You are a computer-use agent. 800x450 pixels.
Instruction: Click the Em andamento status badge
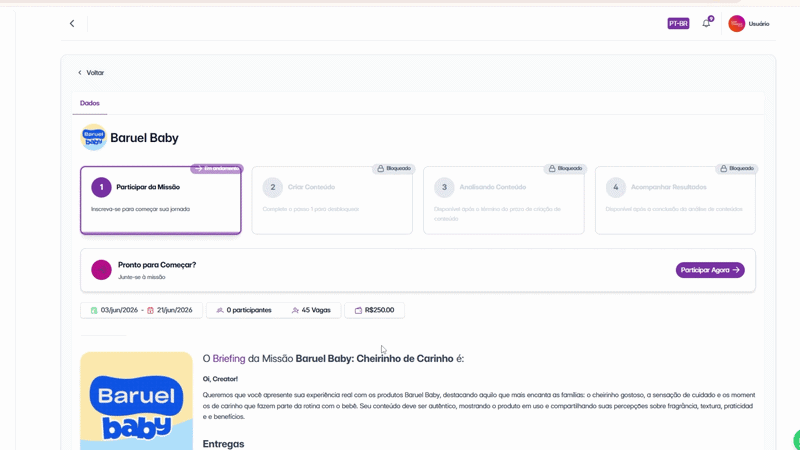[x=217, y=168]
